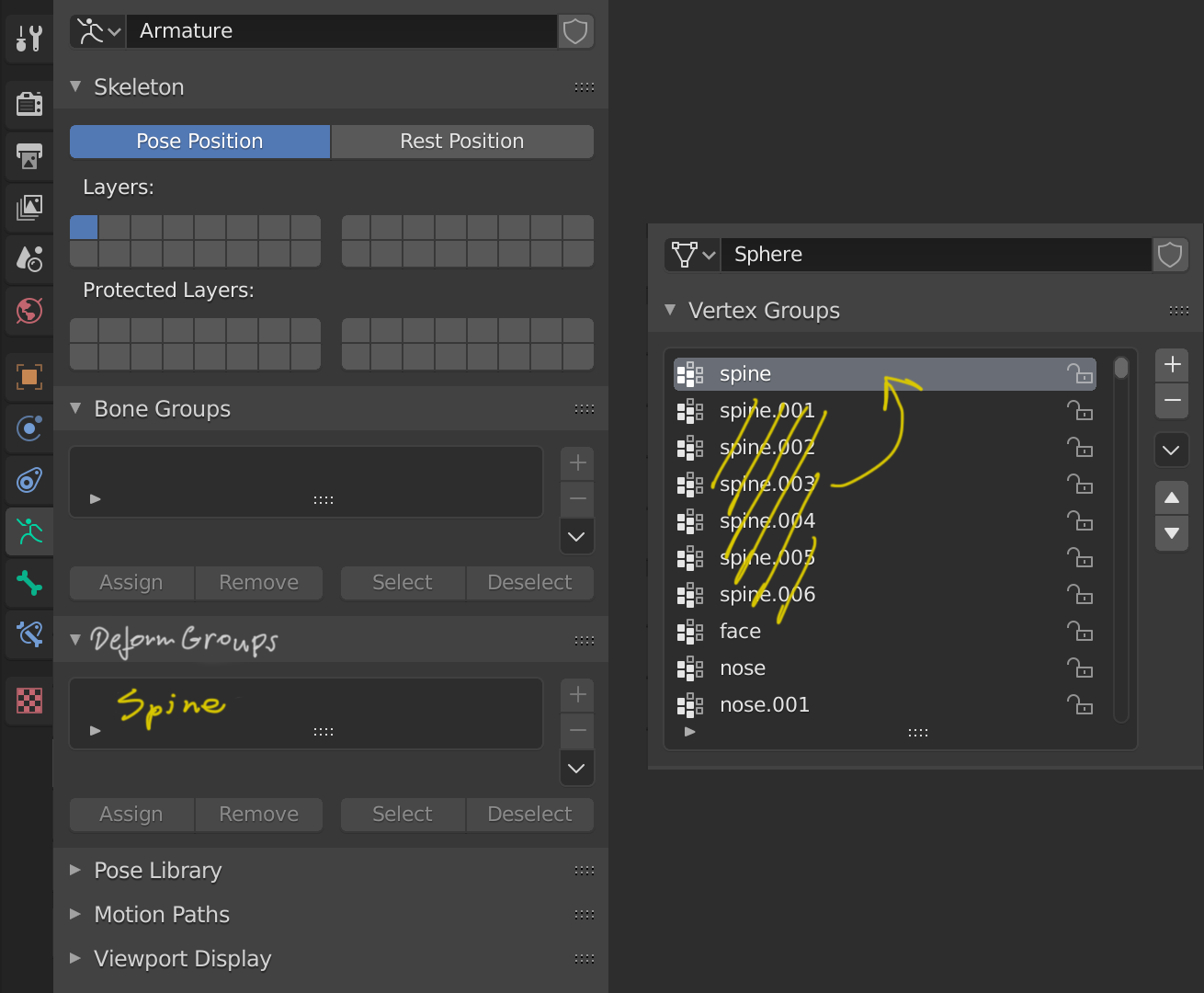Toggle lock on face vertex group
This screenshot has width=1204, height=993.
1080,632
